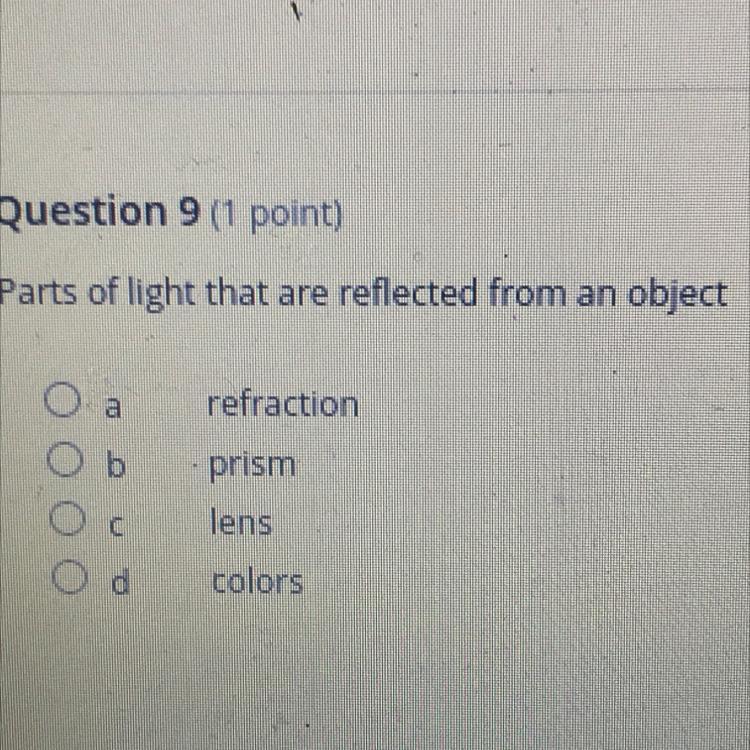This screenshot has height=750, width=750.
Task: Mark option c radio button
Action: [x=67, y=518]
